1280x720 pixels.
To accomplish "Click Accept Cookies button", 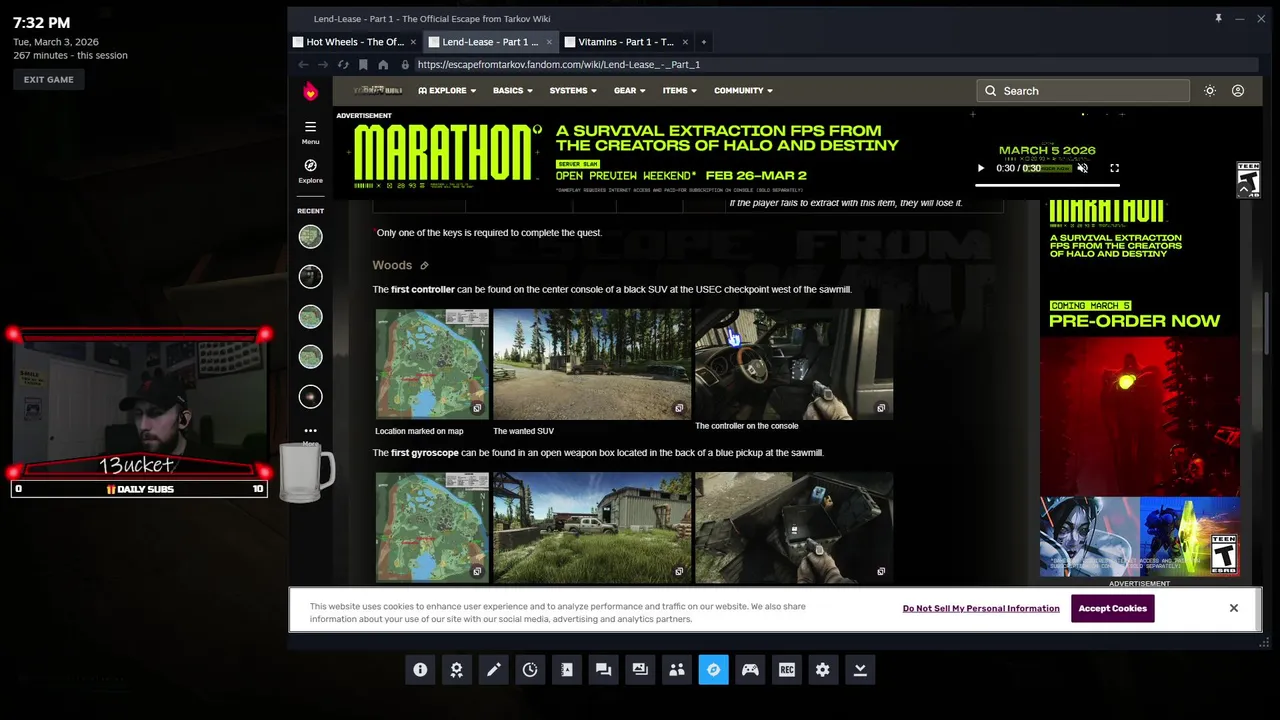I will [x=1112, y=608].
